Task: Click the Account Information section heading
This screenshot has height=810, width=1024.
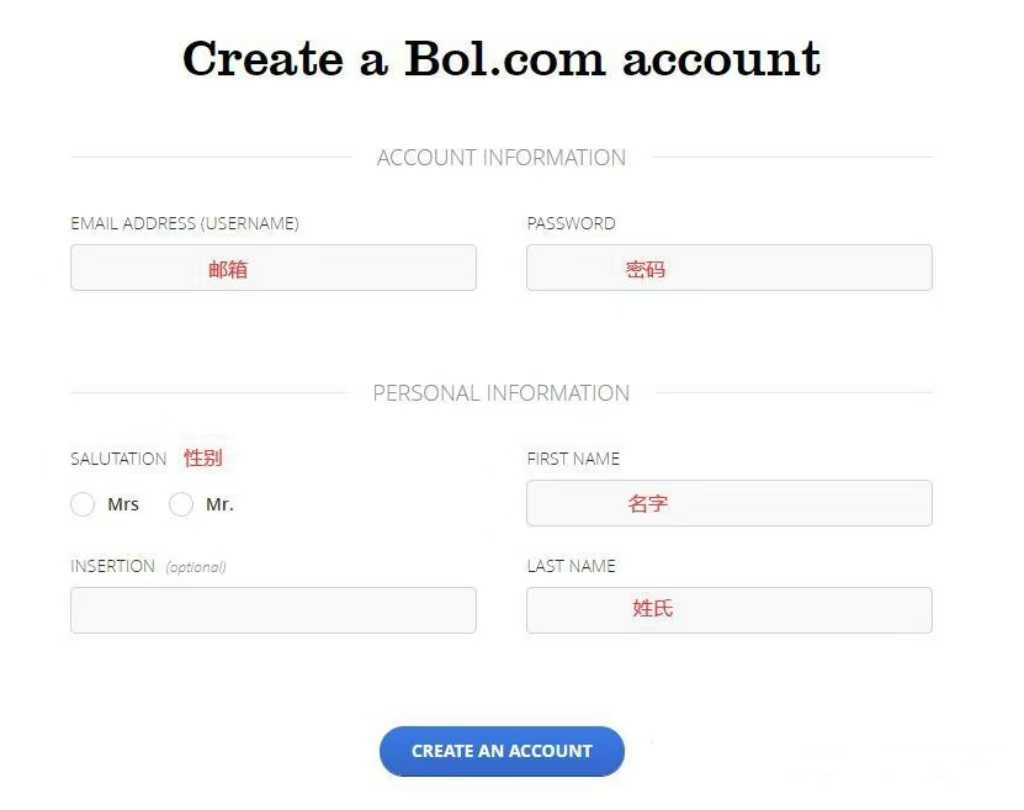Action: pyautogui.click(x=501, y=158)
